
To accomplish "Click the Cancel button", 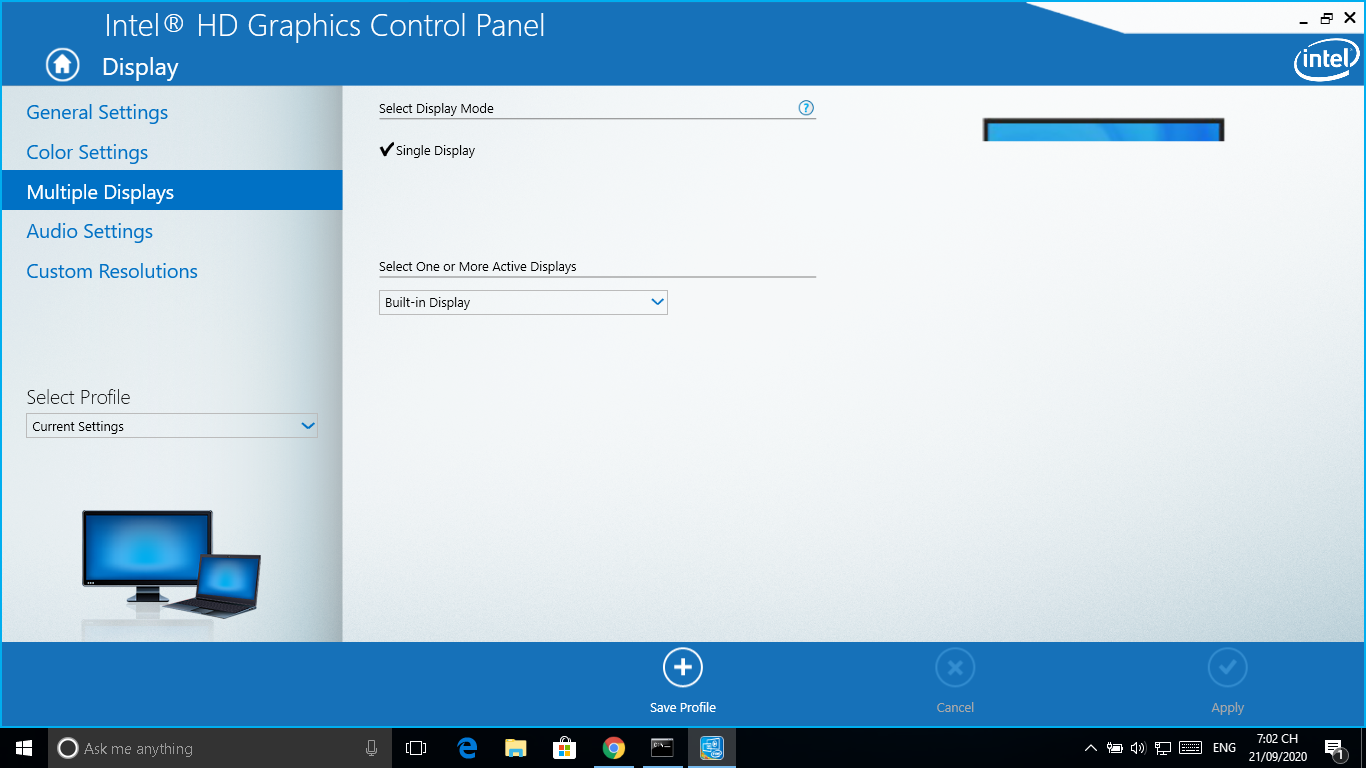I will (955, 680).
